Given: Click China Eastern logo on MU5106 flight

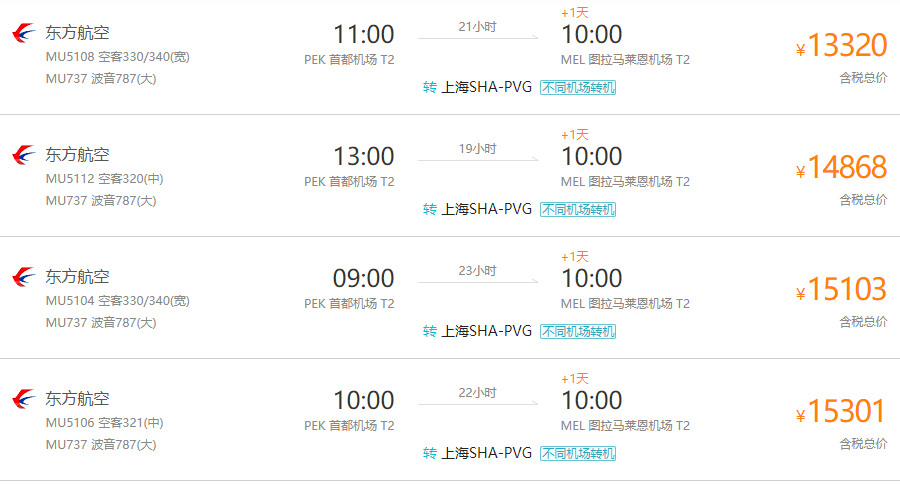Looking at the screenshot, I should pos(24,398).
